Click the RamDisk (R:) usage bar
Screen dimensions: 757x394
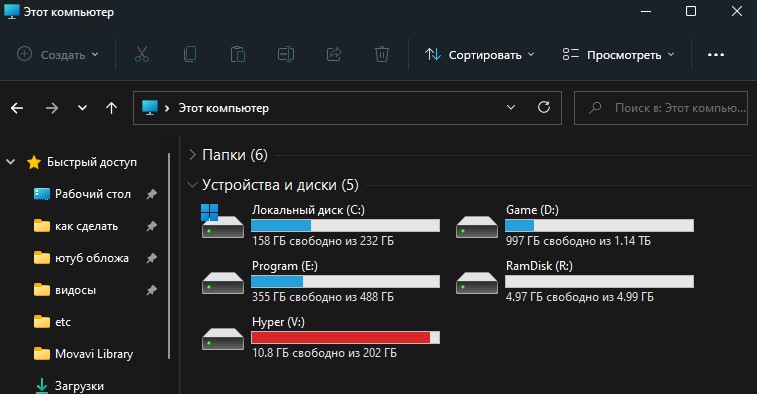click(600, 281)
